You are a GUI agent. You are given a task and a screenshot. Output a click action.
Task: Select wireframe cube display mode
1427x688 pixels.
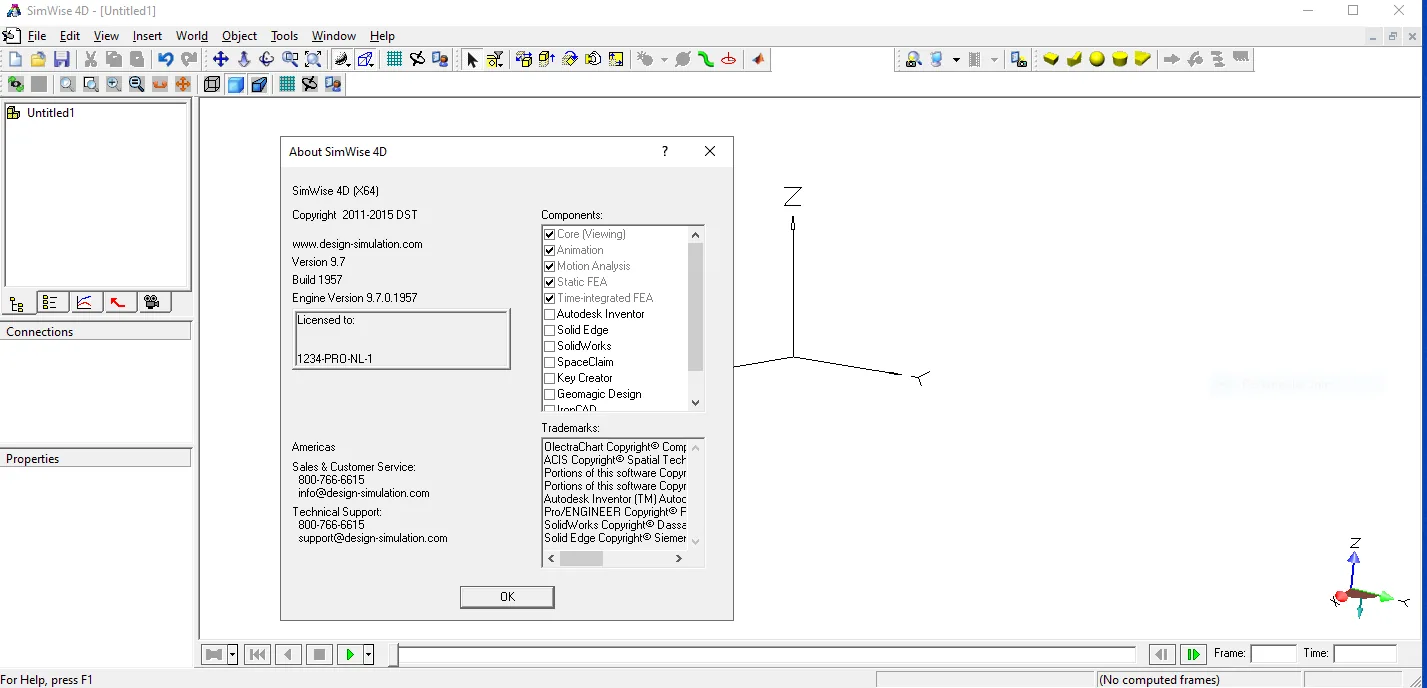[212, 85]
